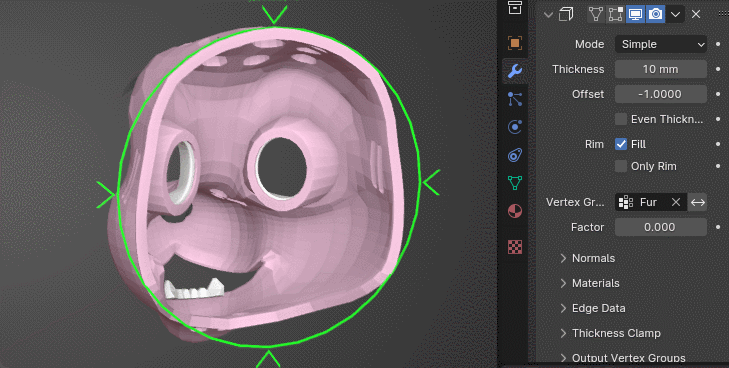Click the Solidify modifier type icon
This screenshot has width=729, height=368.
566,14
